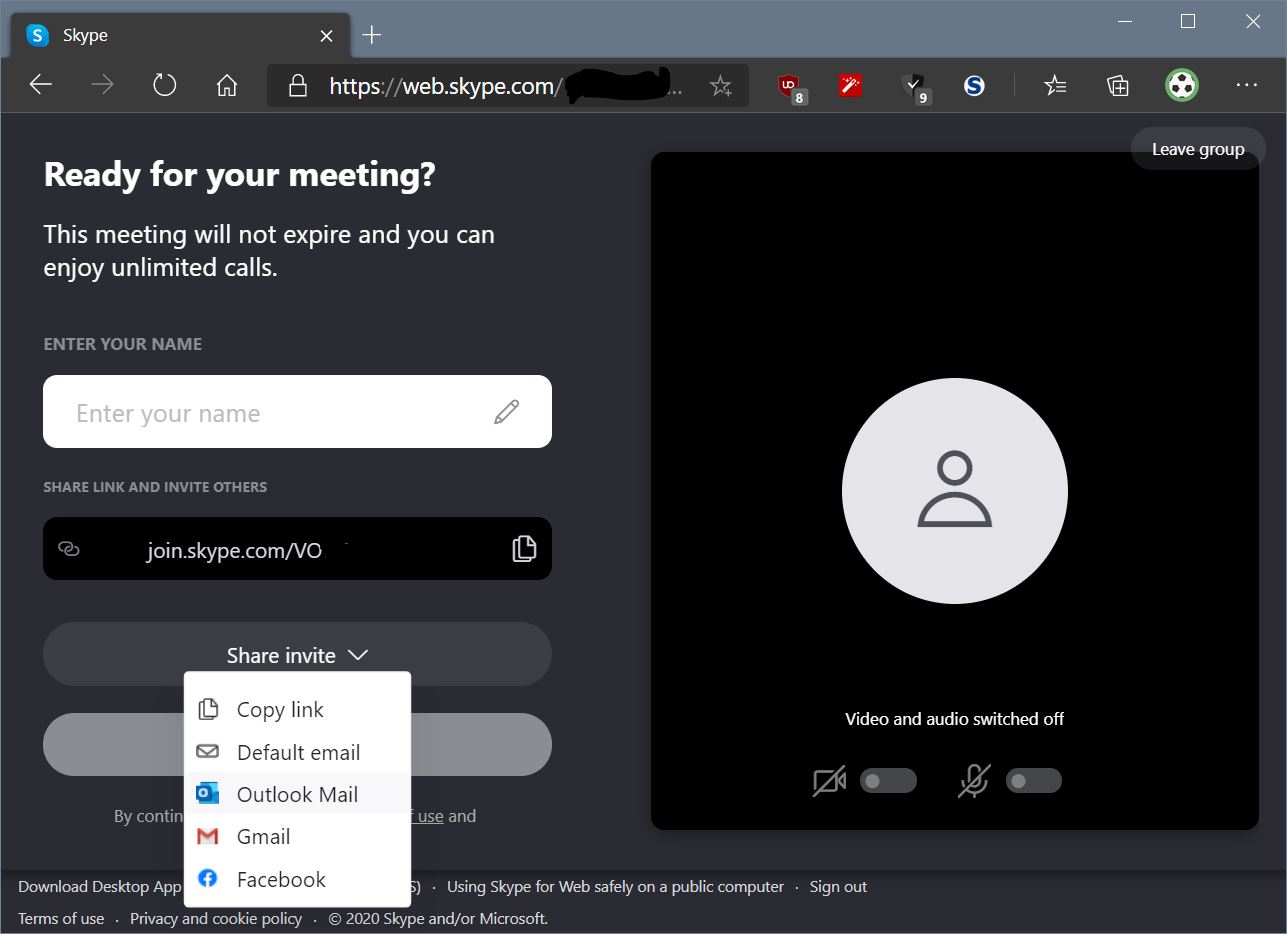Open a new browser tab
The image size is (1287, 934).
point(372,35)
